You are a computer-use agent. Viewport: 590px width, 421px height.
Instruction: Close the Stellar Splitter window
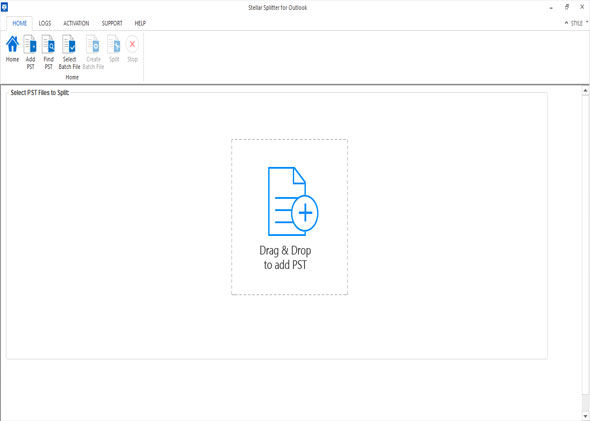582,7
